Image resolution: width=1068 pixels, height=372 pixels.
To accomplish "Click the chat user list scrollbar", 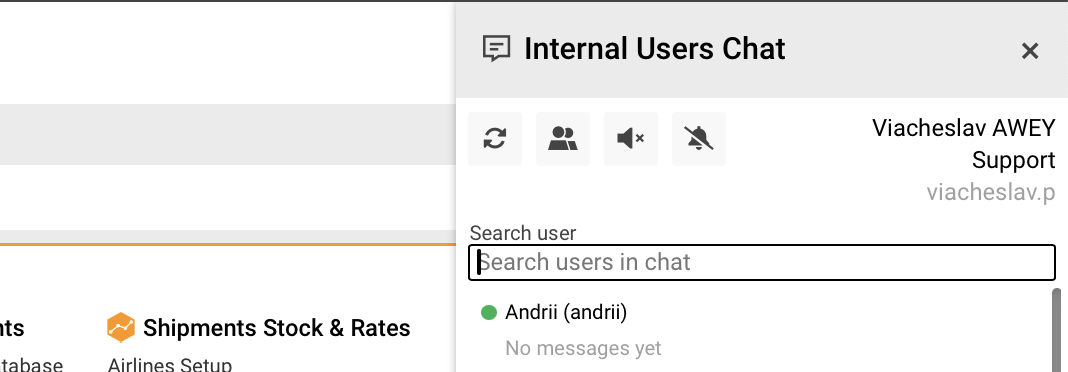I will click(x=1056, y=330).
